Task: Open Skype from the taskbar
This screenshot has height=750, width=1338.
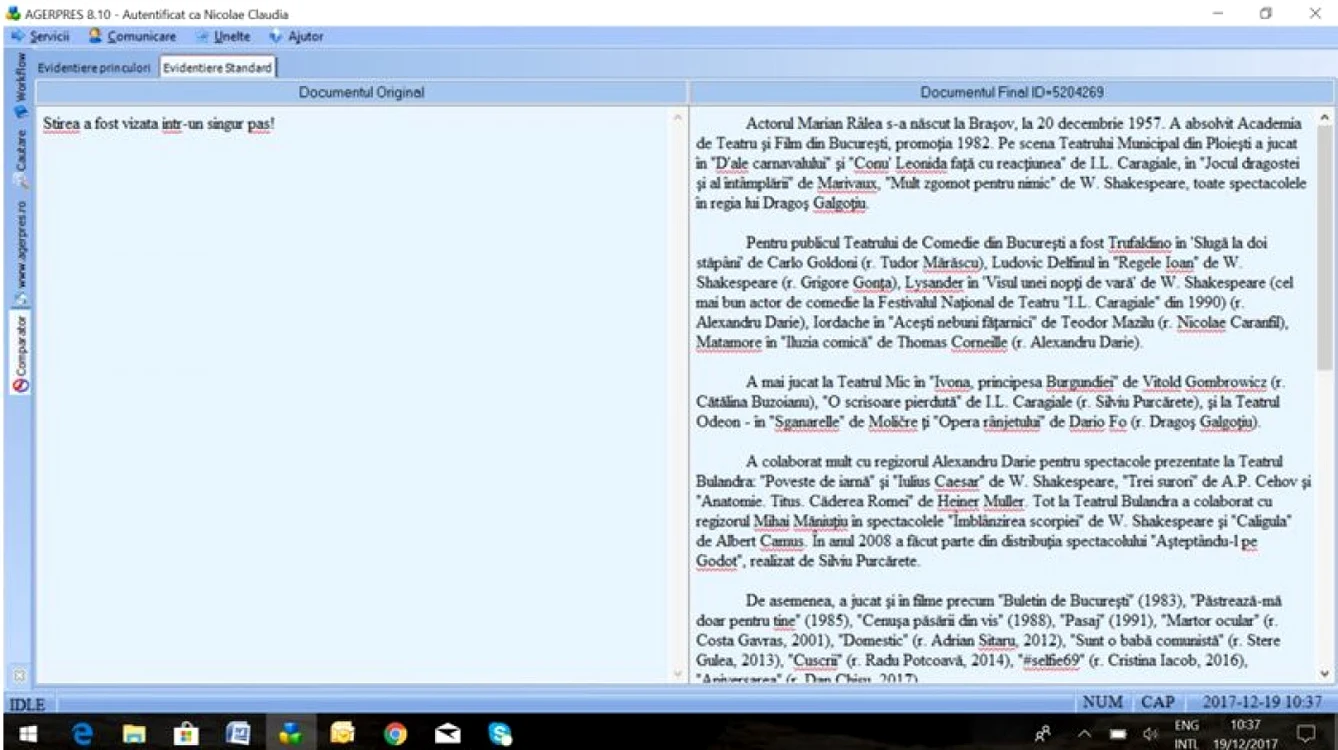Action: [x=499, y=733]
